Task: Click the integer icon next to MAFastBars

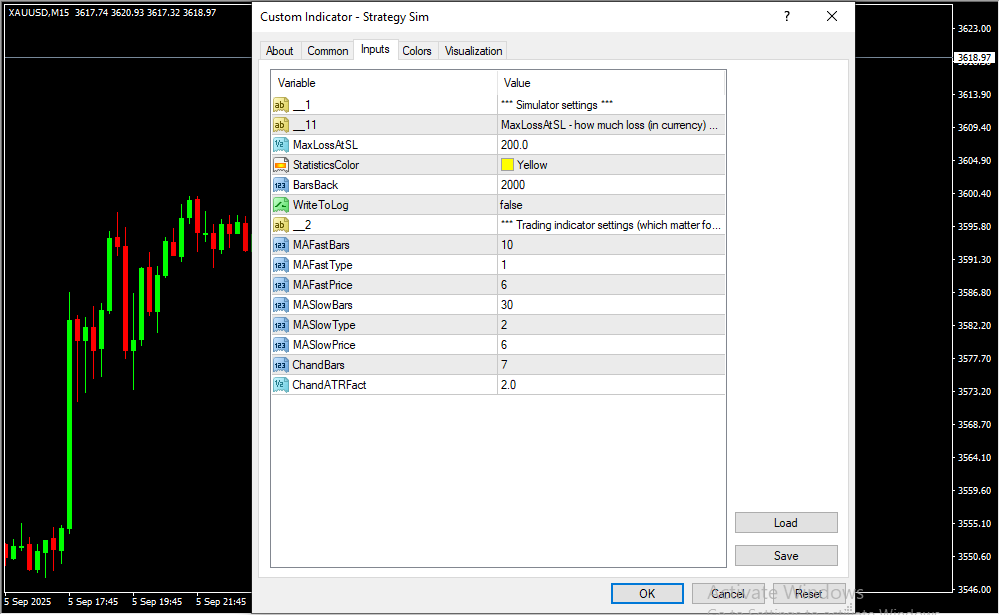Action: click(x=280, y=245)
